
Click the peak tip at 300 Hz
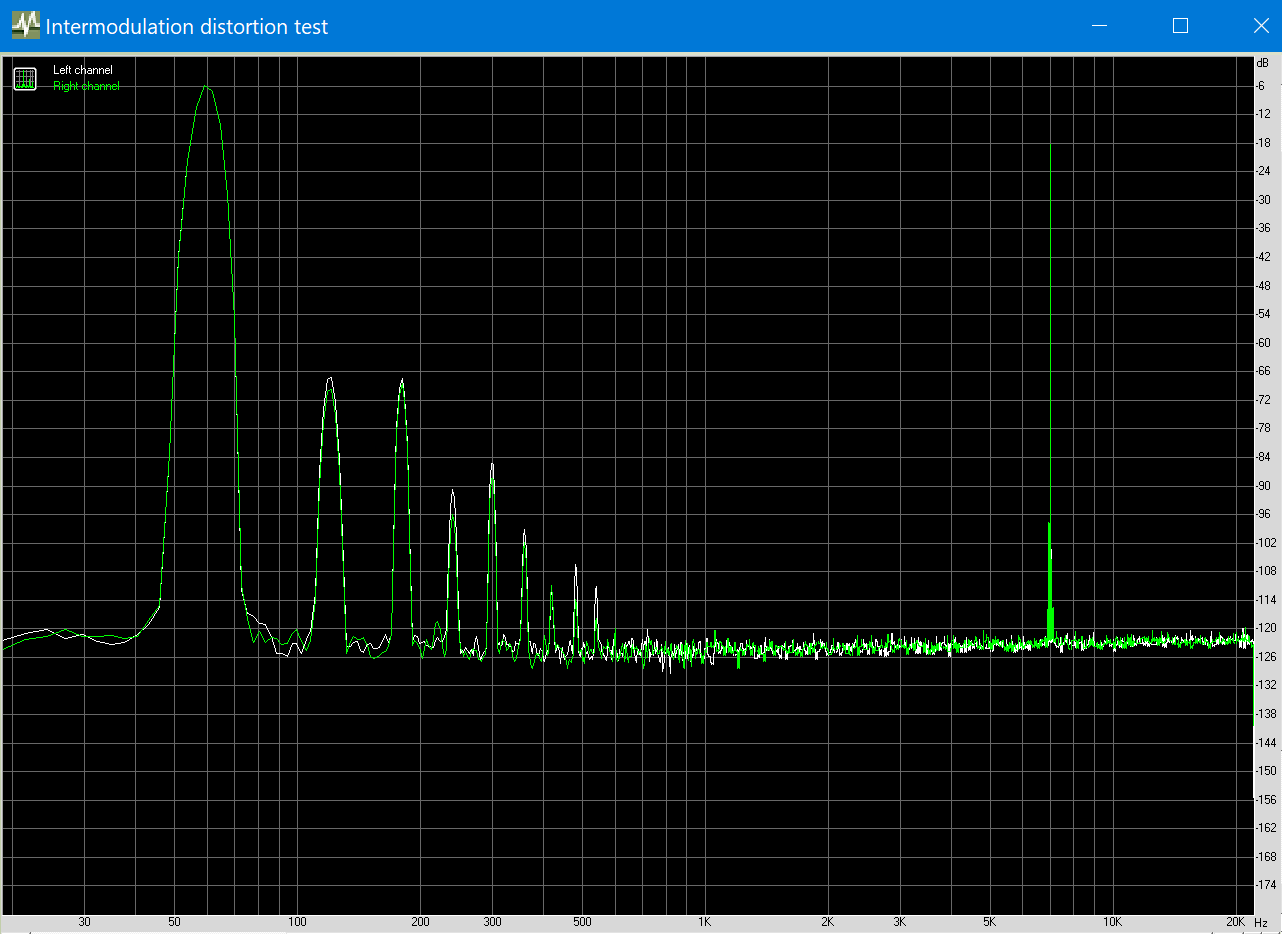click(x=492, y=464)
